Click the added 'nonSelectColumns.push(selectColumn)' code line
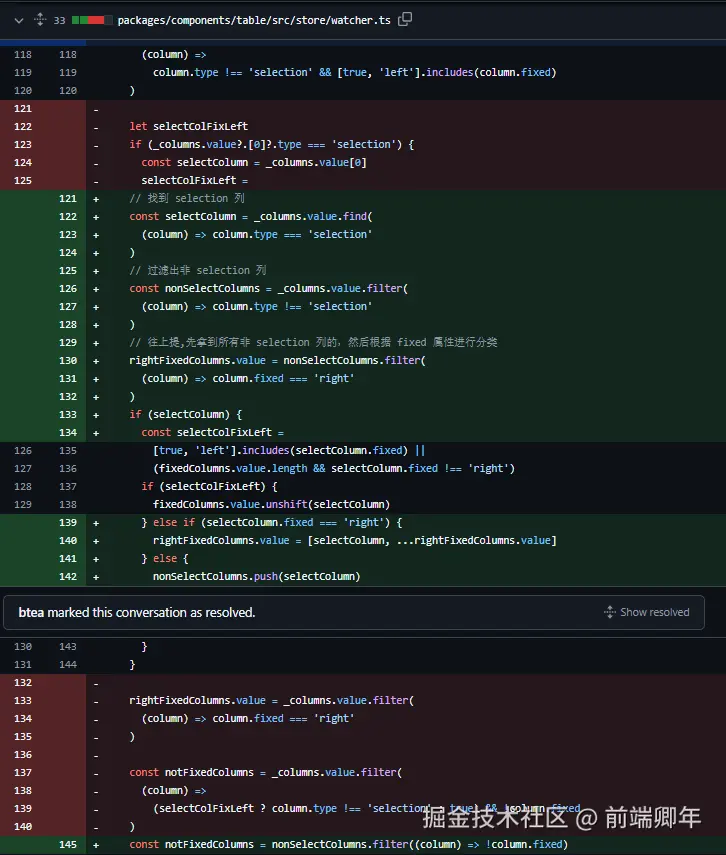Screen dimensions: 726x855 256,576
